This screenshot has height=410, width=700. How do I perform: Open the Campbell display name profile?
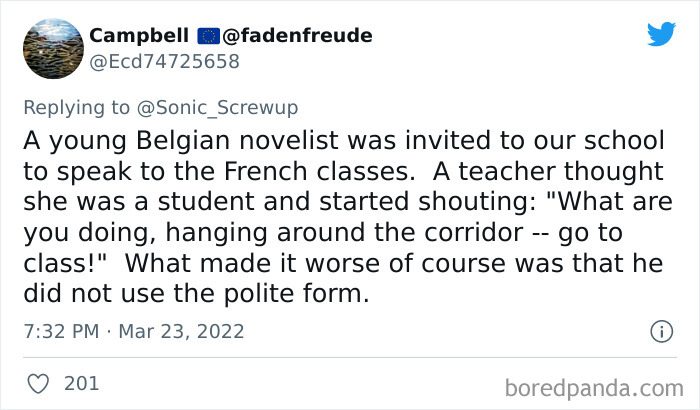tap(139, 36)
